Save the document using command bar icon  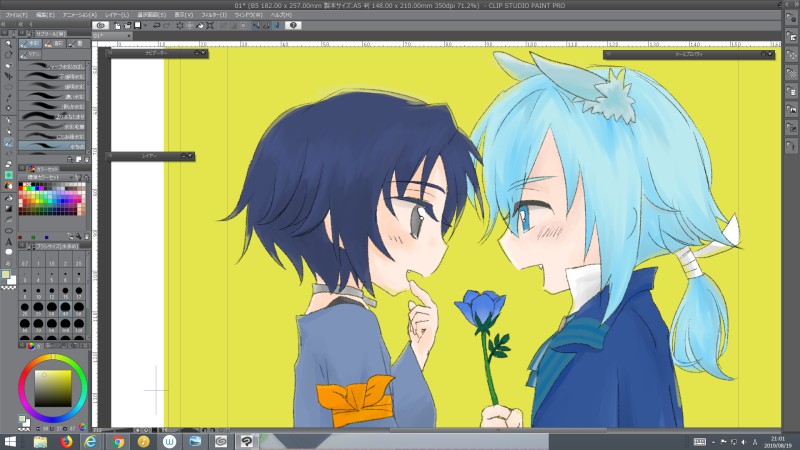(x=137, y=25)
